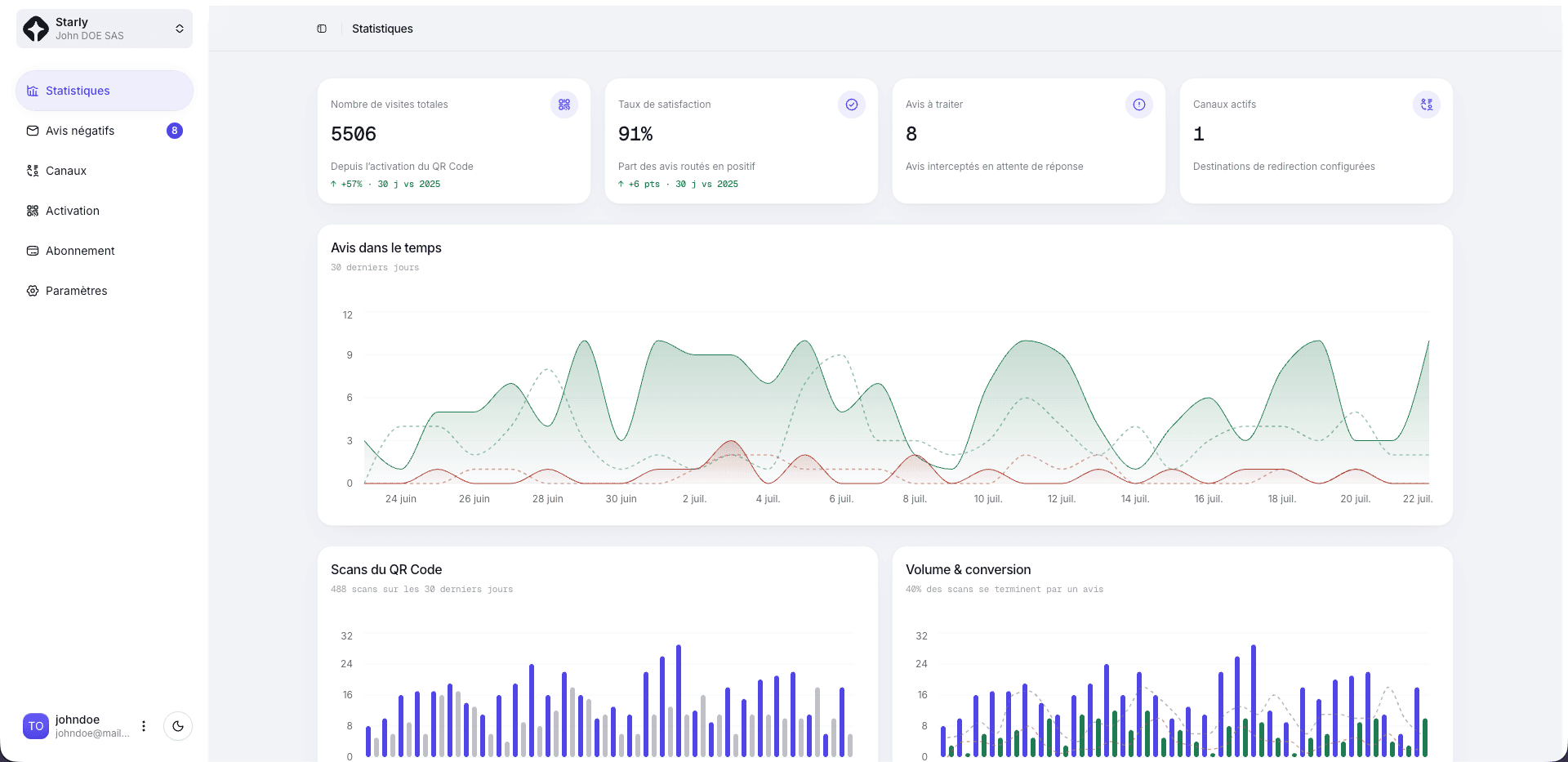This screenshot has width=1568, height=762.
Task: Open Paramètres in the sidebar
Action: coord(105,291)
